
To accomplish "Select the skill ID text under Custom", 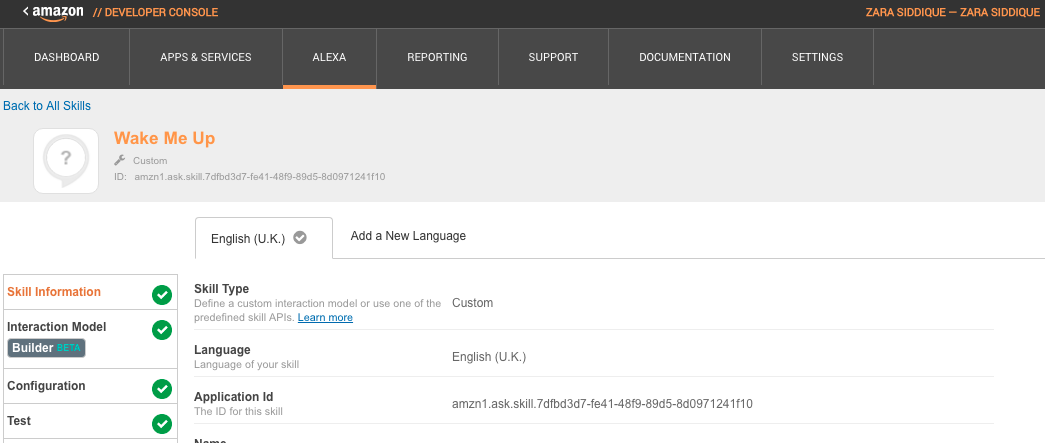I will click(260, 177).
